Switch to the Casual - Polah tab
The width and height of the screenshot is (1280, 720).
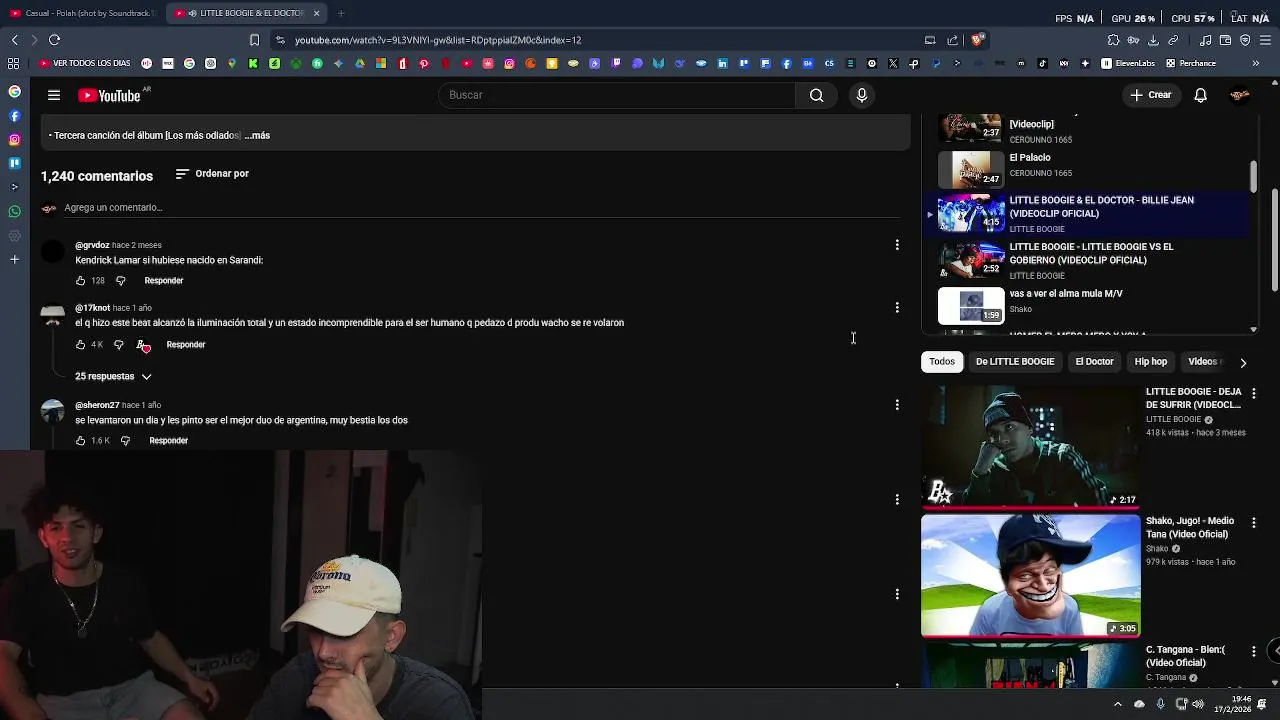click(84, 13)
